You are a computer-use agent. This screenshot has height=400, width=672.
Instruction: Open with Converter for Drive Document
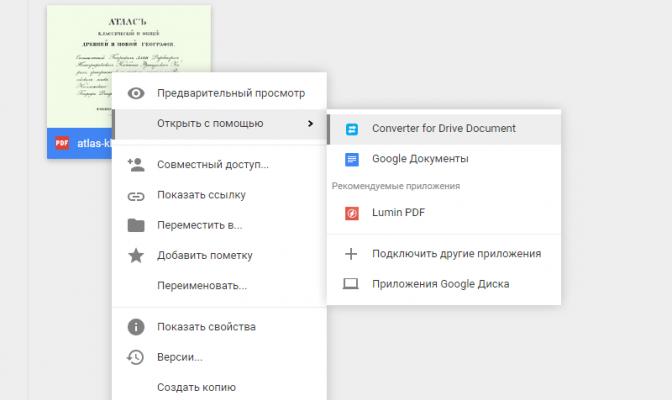[x=444, y=129]
